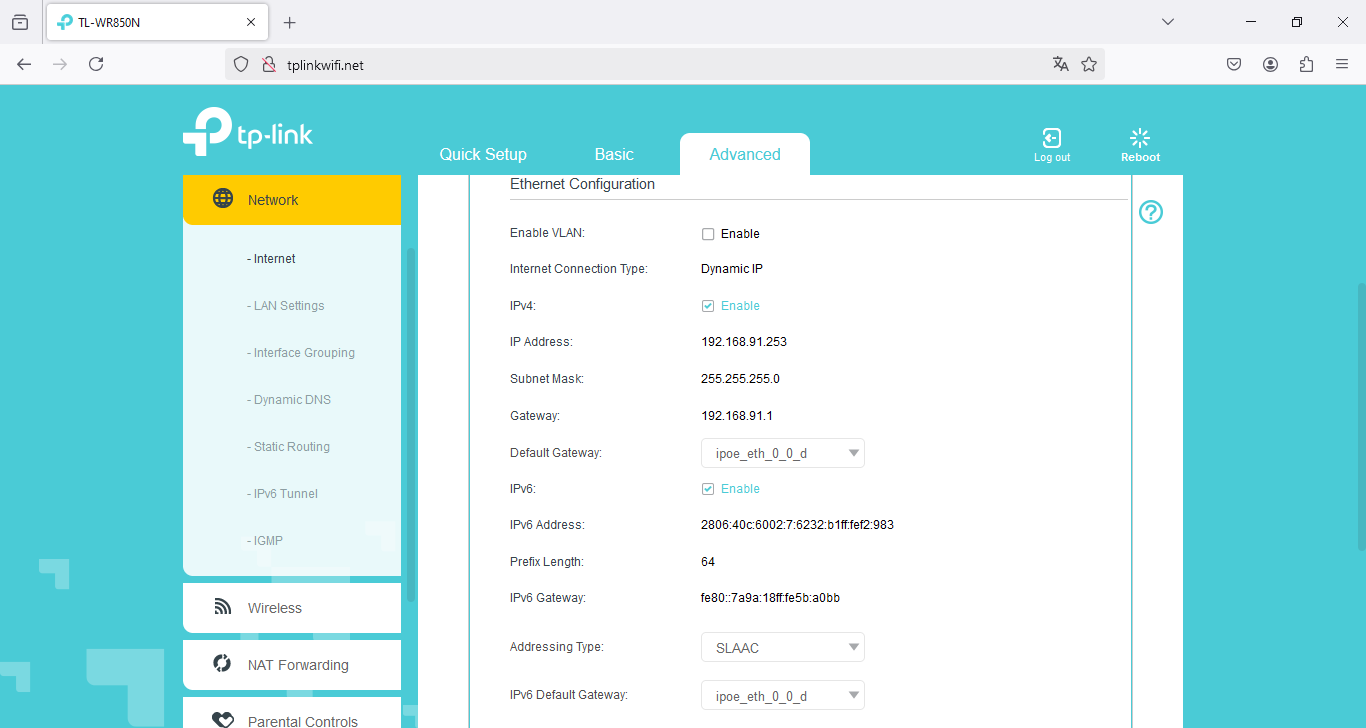Switch to the Quick Setup tab
1366x728 pixels.
tap(483, 154)
